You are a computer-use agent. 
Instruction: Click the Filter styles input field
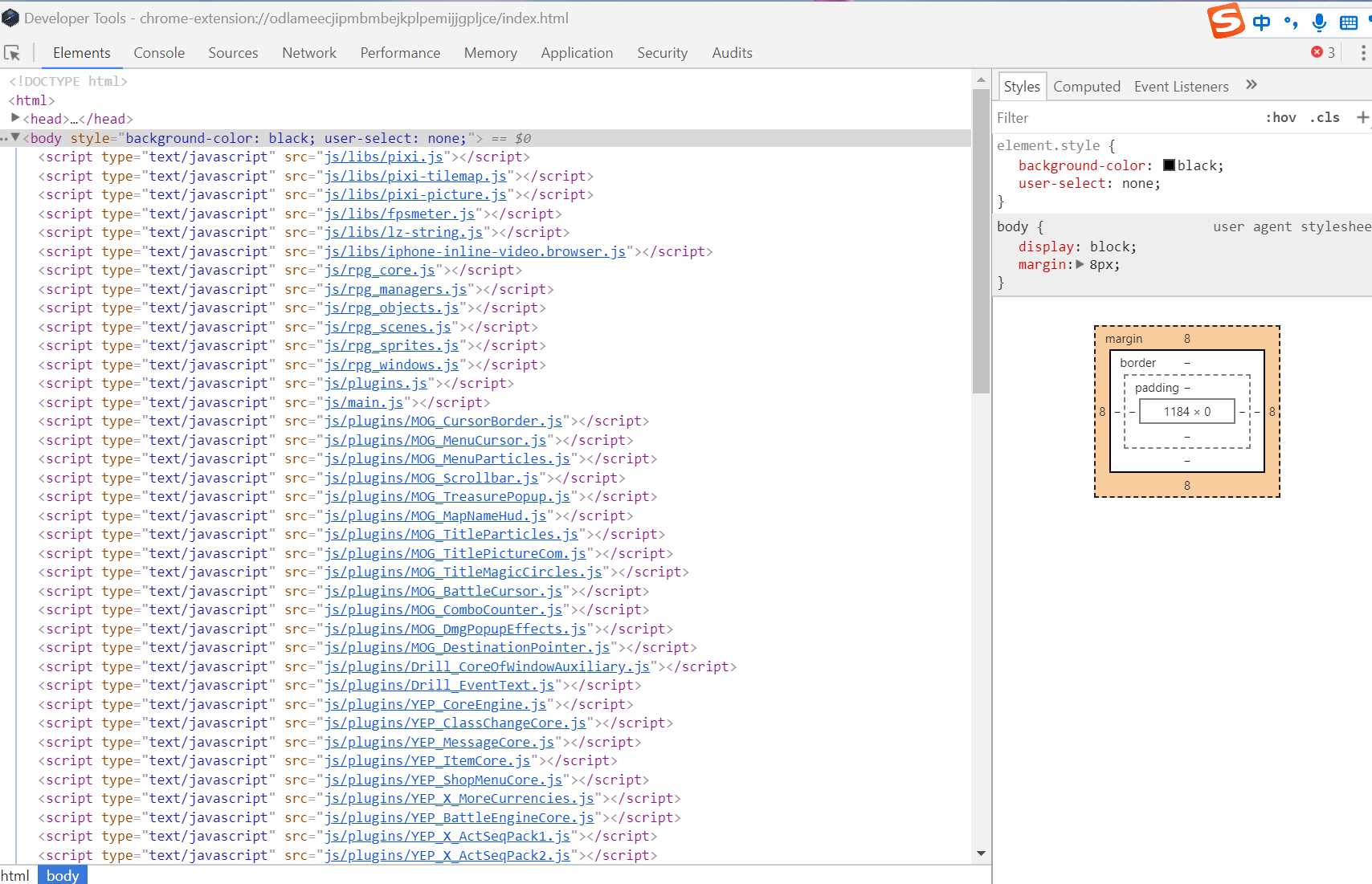(1125, 117)
